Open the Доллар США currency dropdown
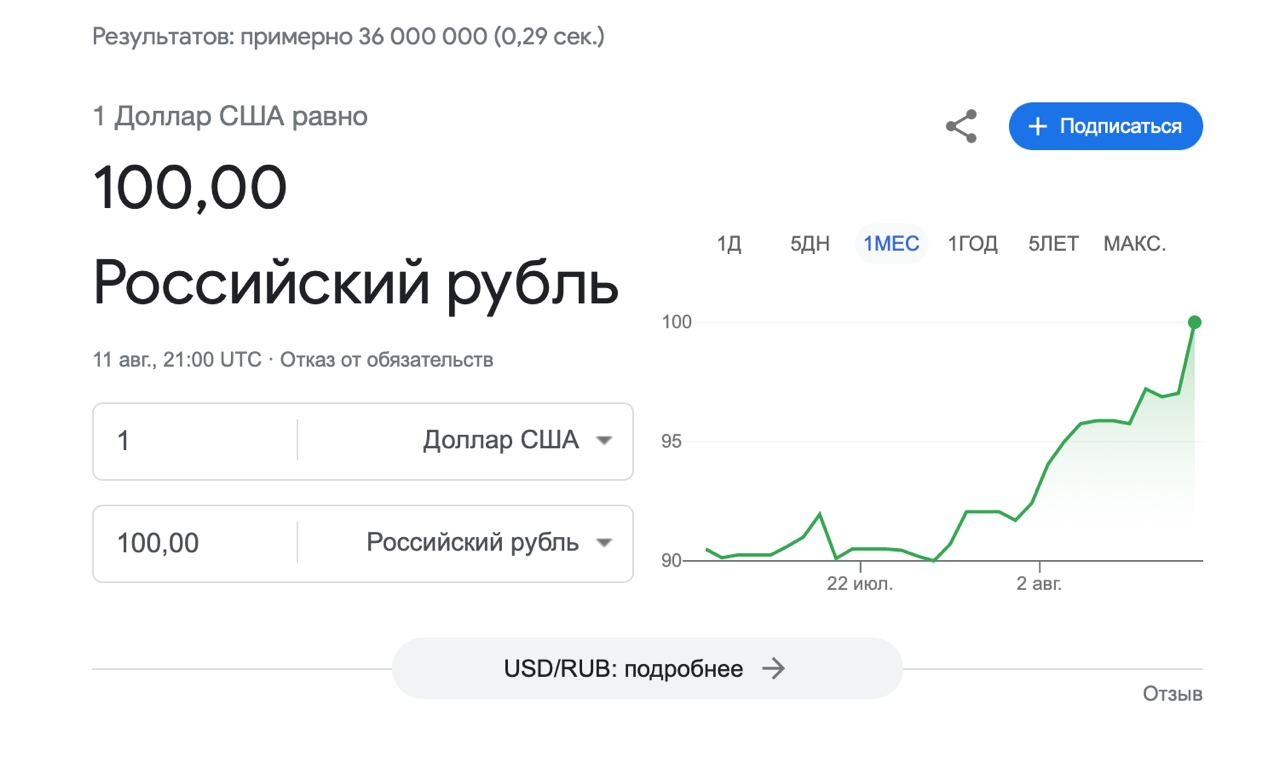 coord(515,441)
